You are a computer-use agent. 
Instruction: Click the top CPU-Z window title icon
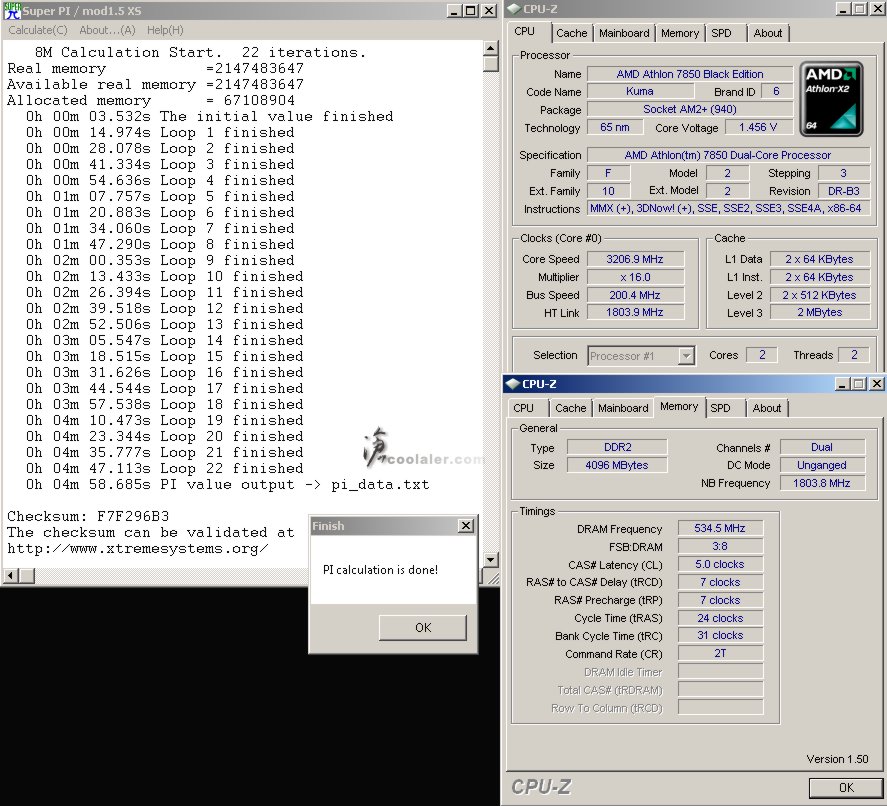(513, 9)
